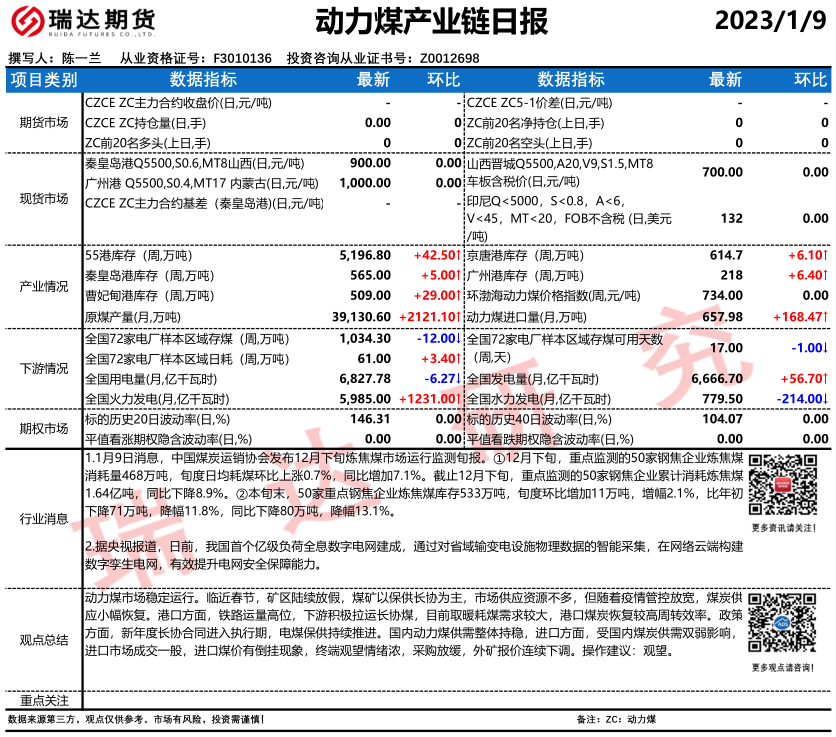Click the 期权市场 section label

(44, 428)
